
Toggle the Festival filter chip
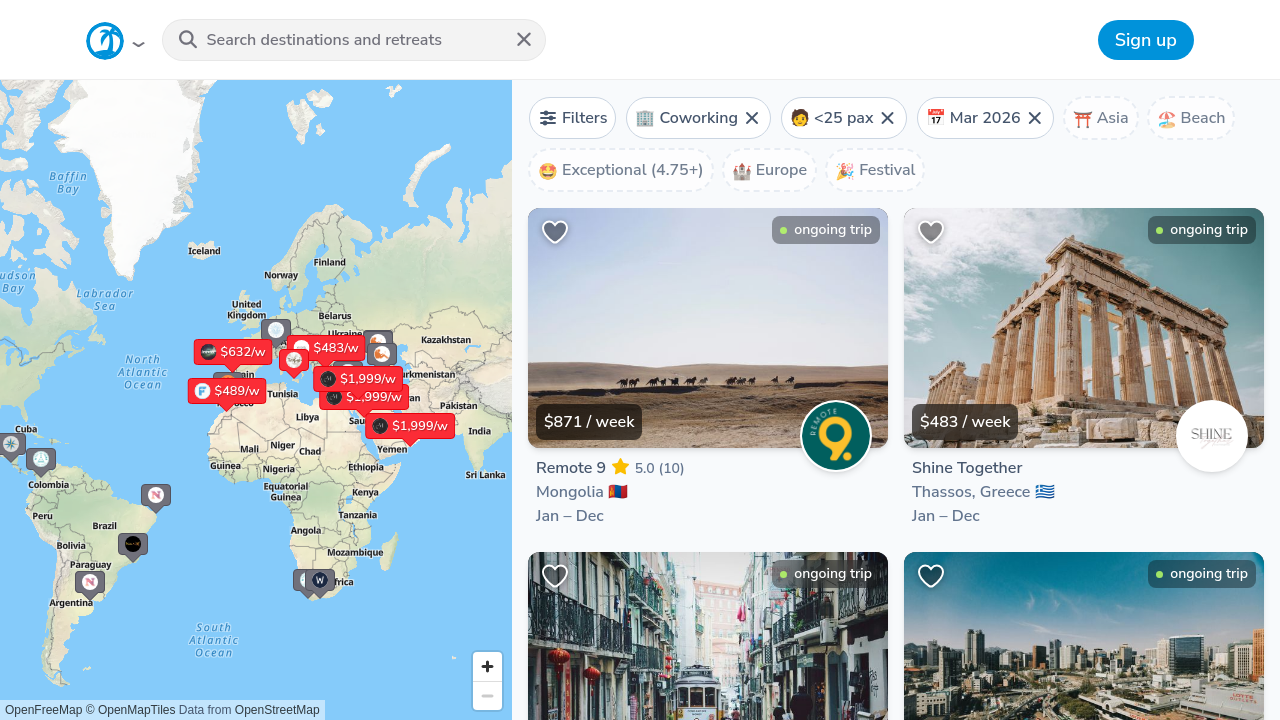[876, 170]
